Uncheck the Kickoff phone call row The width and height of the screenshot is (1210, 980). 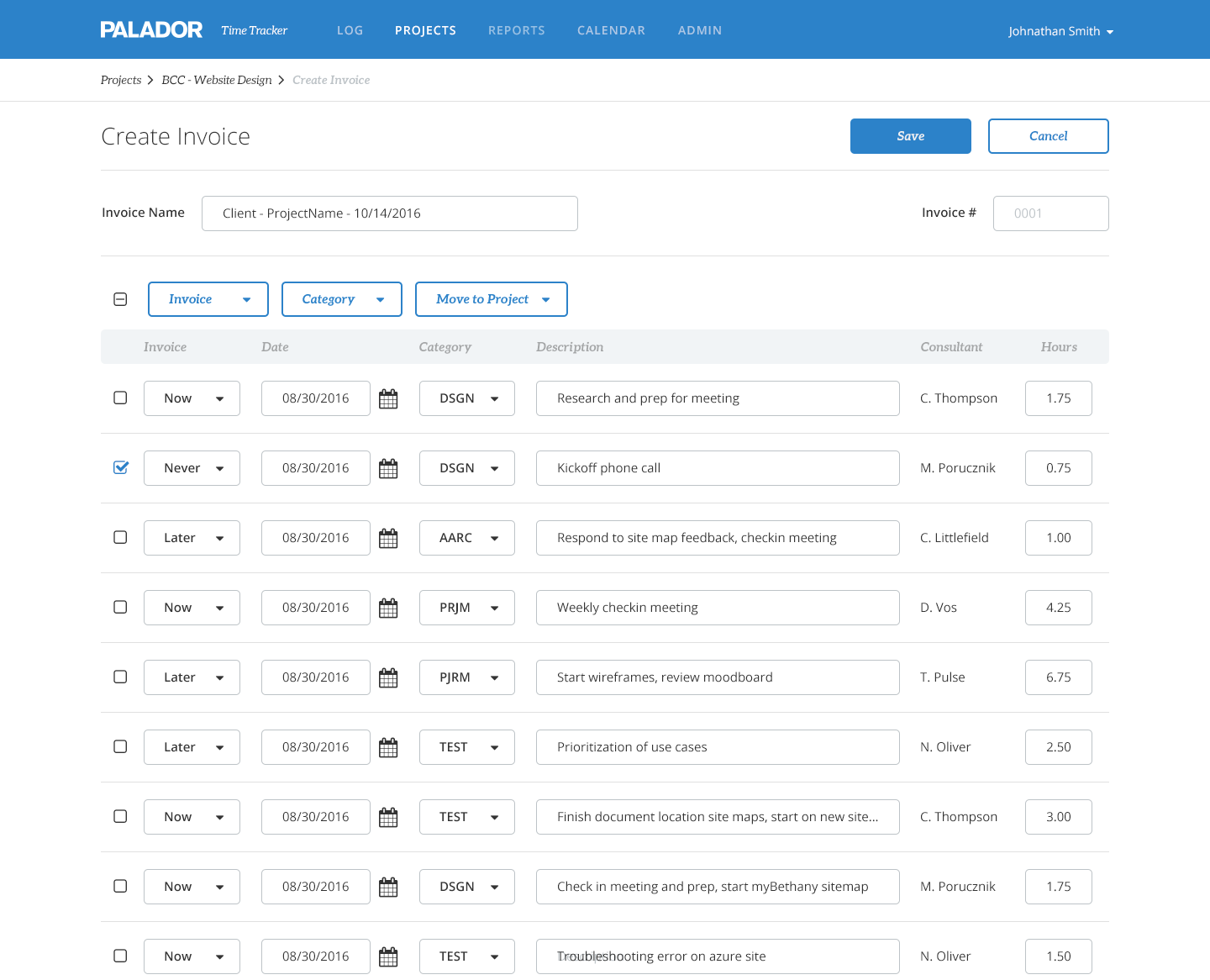[120, 467]
